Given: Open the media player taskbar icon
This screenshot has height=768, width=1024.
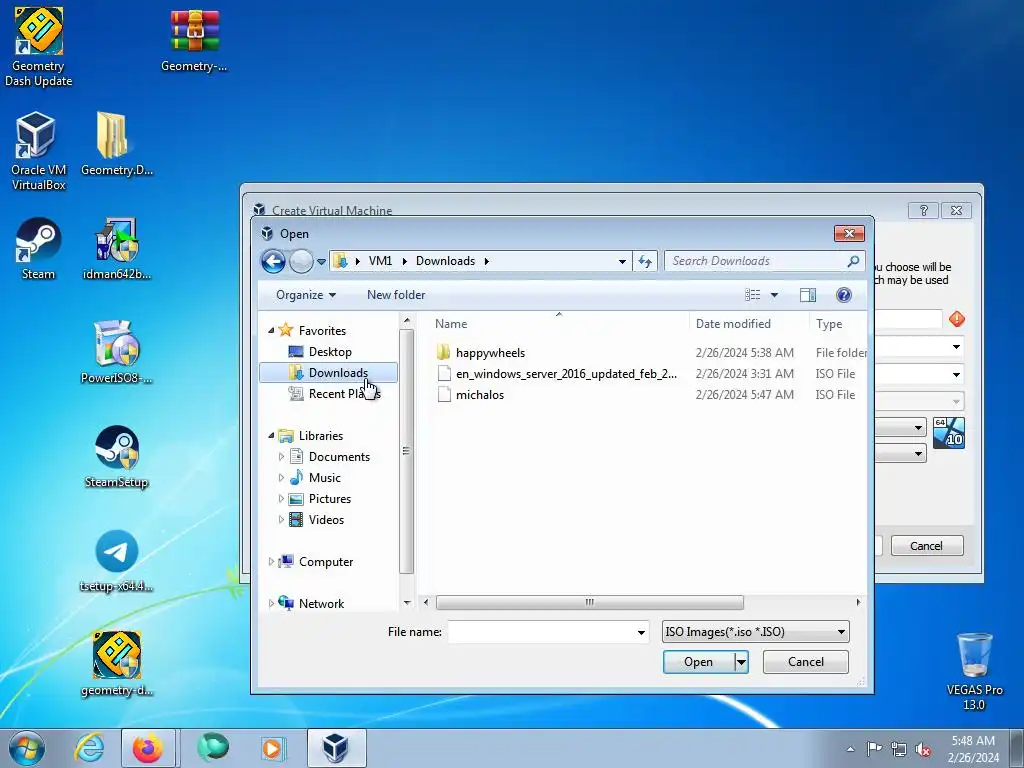Looking at the screenshot, I should [272, 748].
